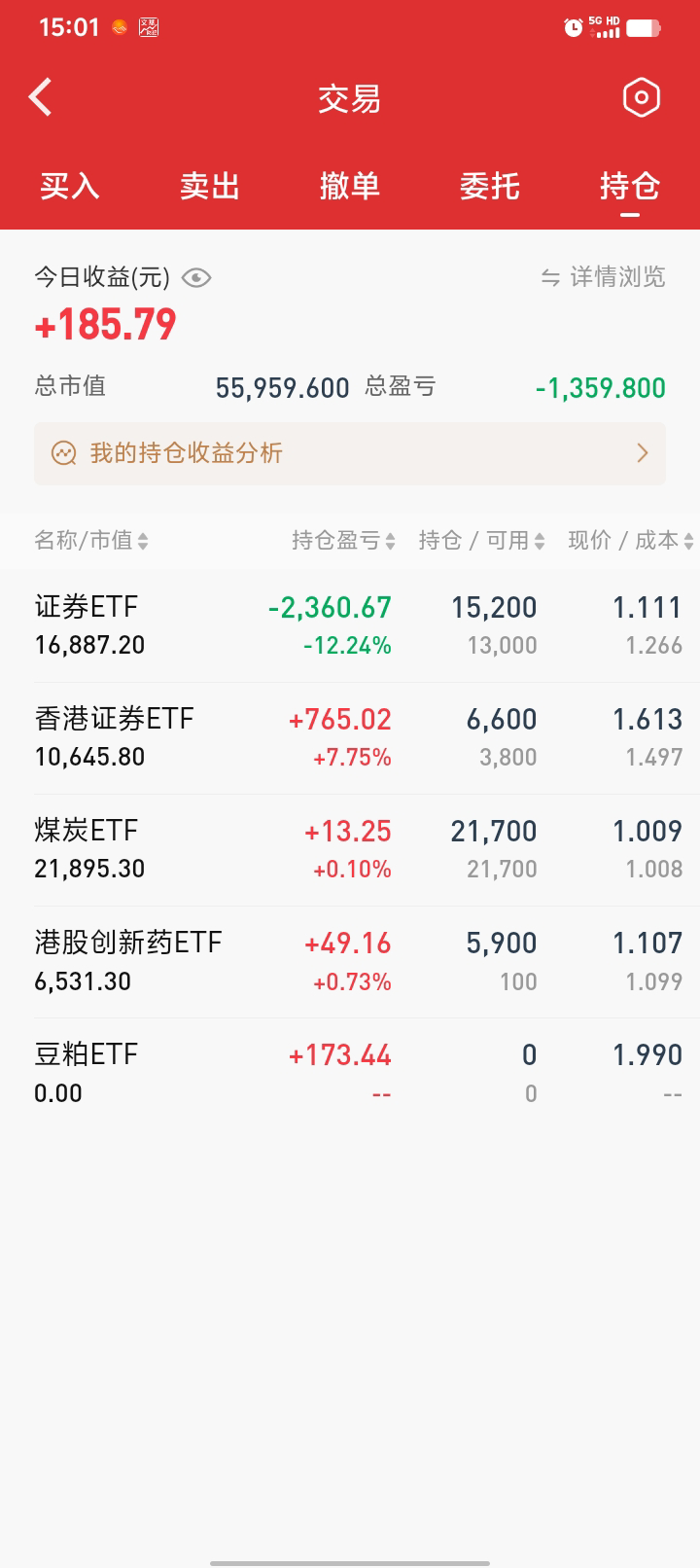Image resolution: width=700 pixels, height=1568 pixels.
Task: Sort by 现价/成本 column arrows
Action: (x=688, y=542)
